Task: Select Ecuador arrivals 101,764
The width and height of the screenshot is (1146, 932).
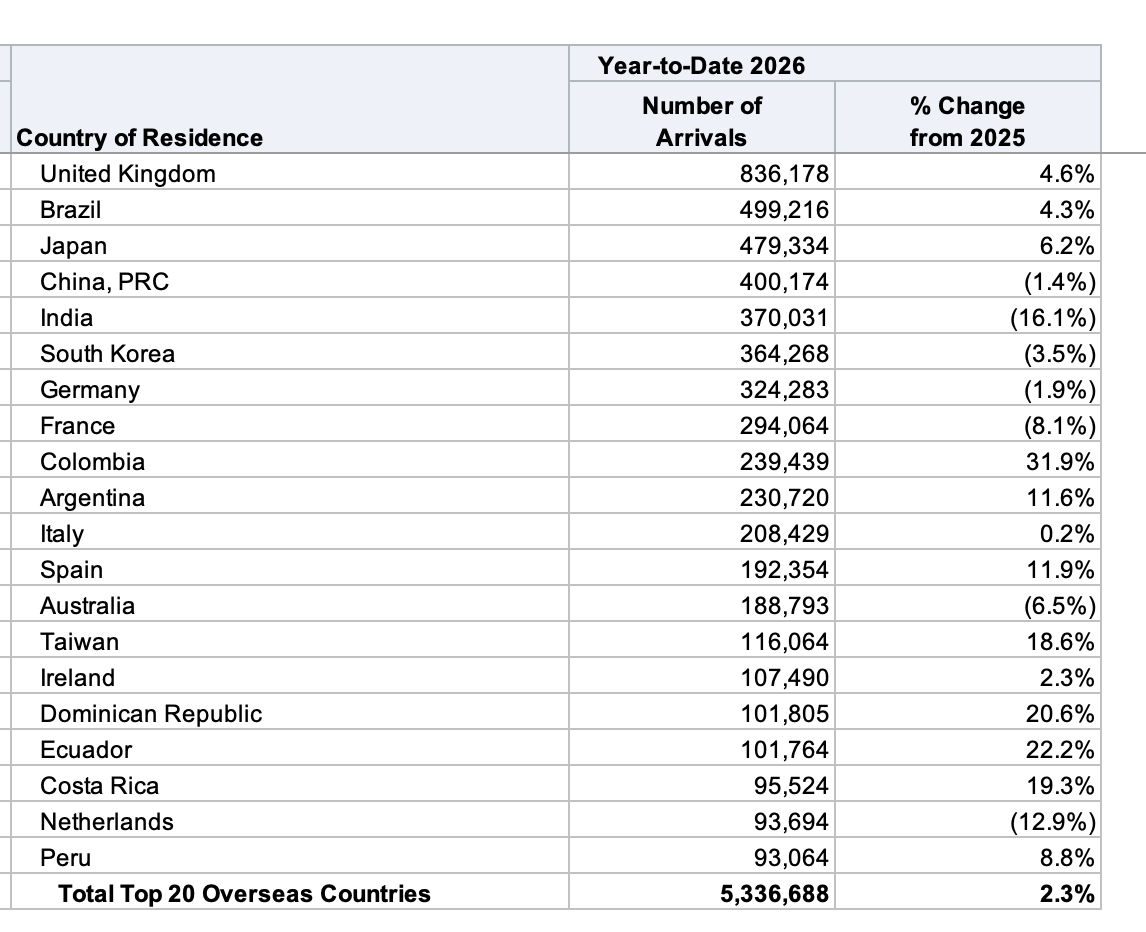Action: 784,750
